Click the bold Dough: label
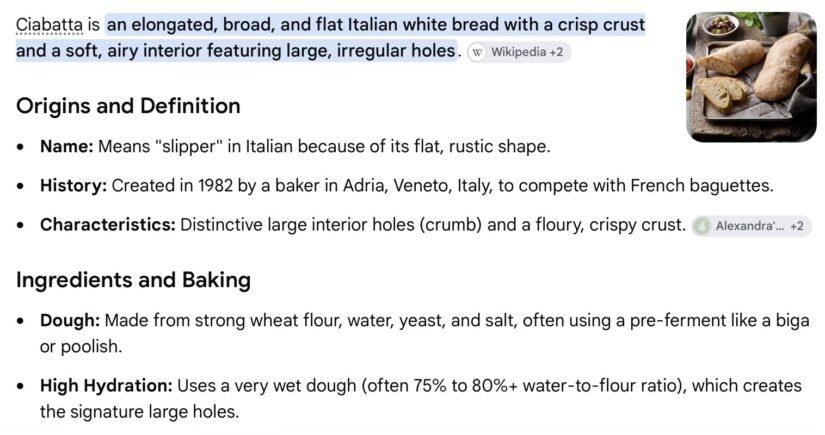This screenshot has height=435, width=825. coord(70,320)
